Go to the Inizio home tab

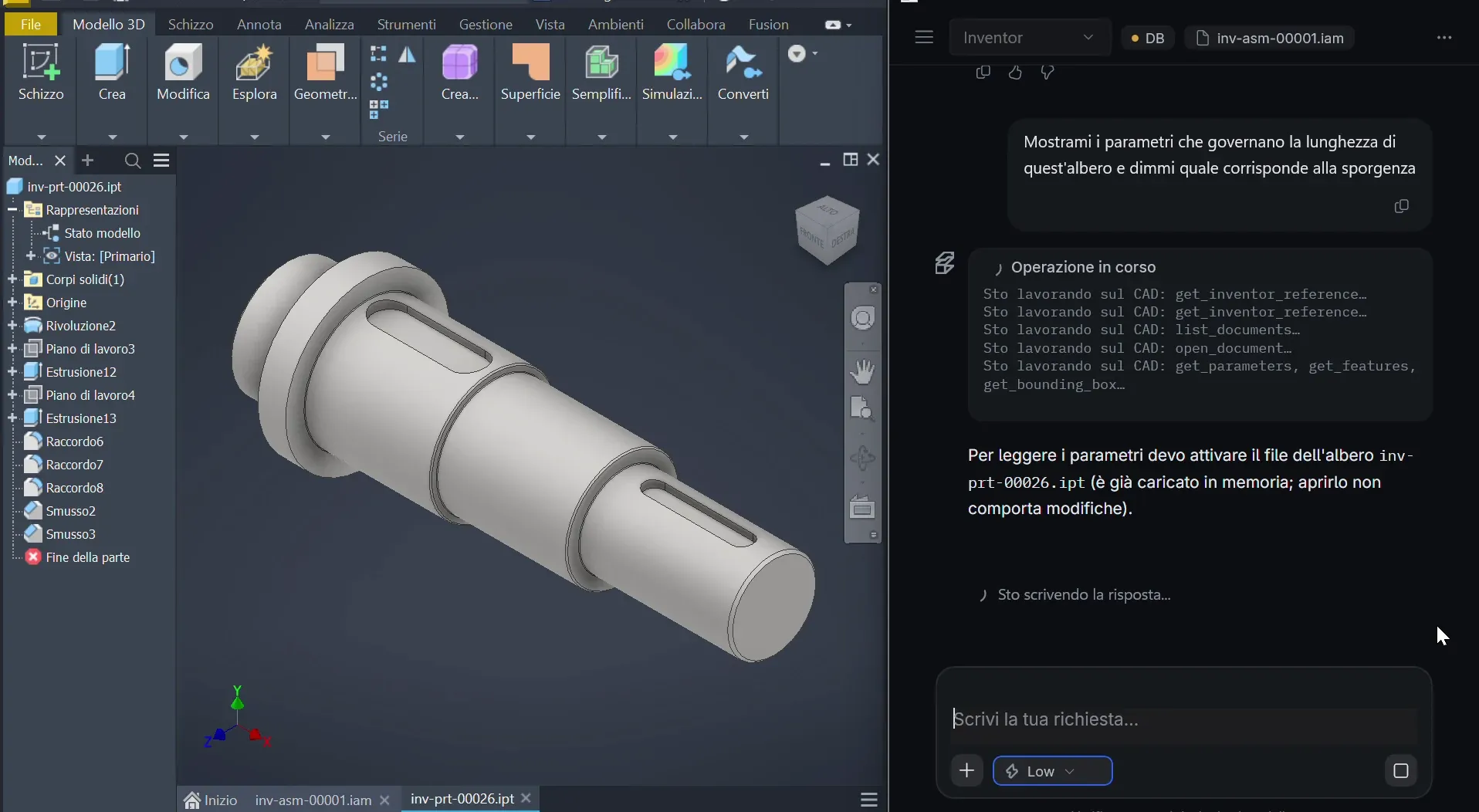coord(211,800)
